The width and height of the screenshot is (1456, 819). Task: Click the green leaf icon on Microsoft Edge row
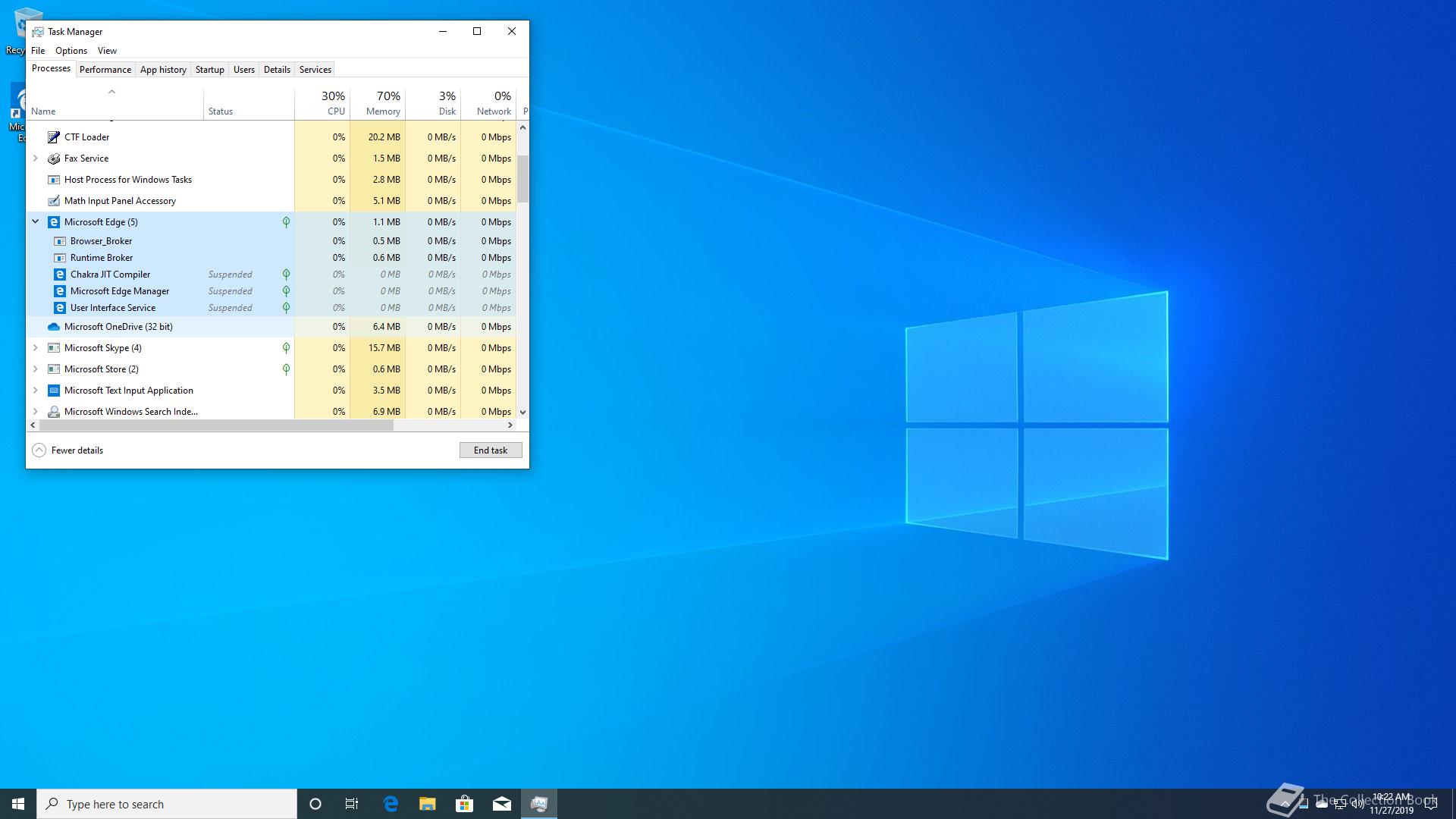point(286,222)
